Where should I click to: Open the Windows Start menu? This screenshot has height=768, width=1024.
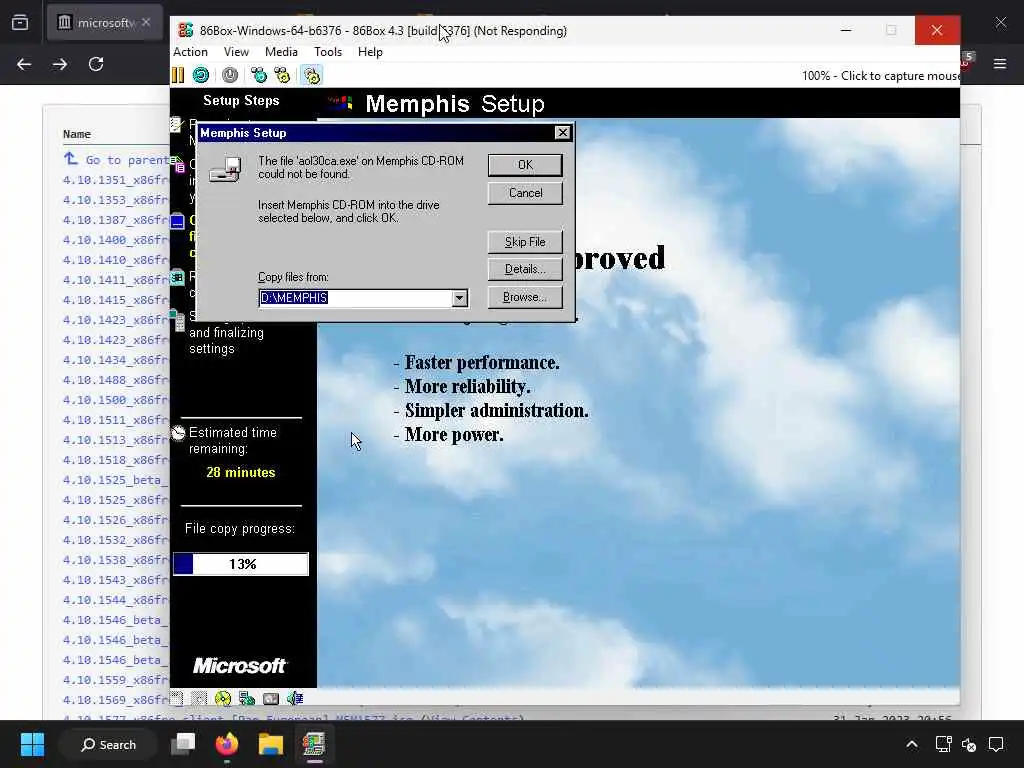coord(32,744)
